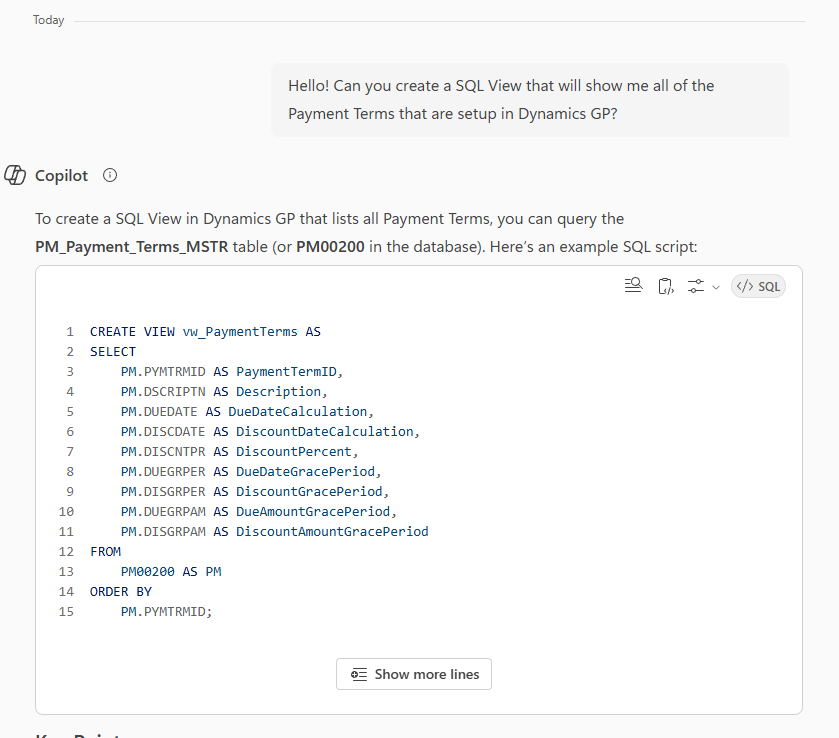Click the FROM keyword on line 12

click(x=105, y=552)
